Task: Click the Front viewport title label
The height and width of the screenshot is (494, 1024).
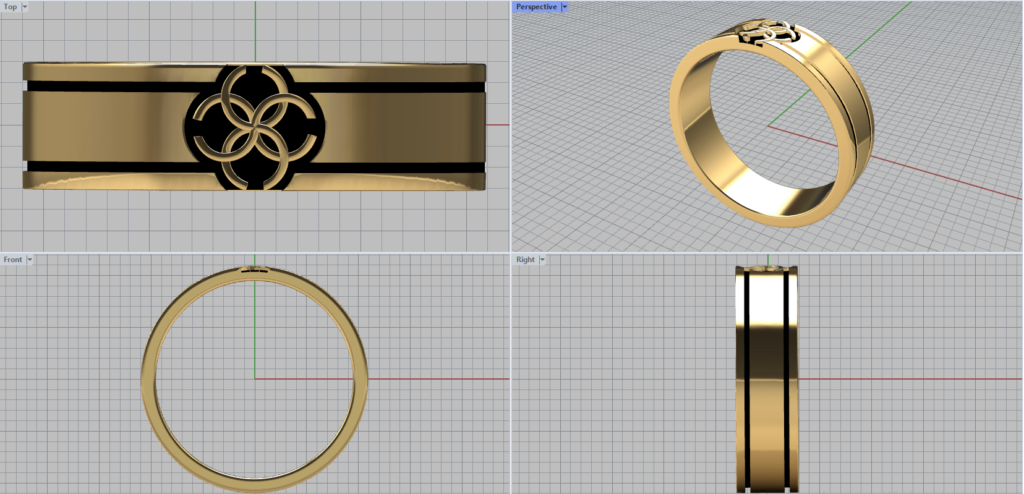Action: pyautogui.click(x=13, y=259)
